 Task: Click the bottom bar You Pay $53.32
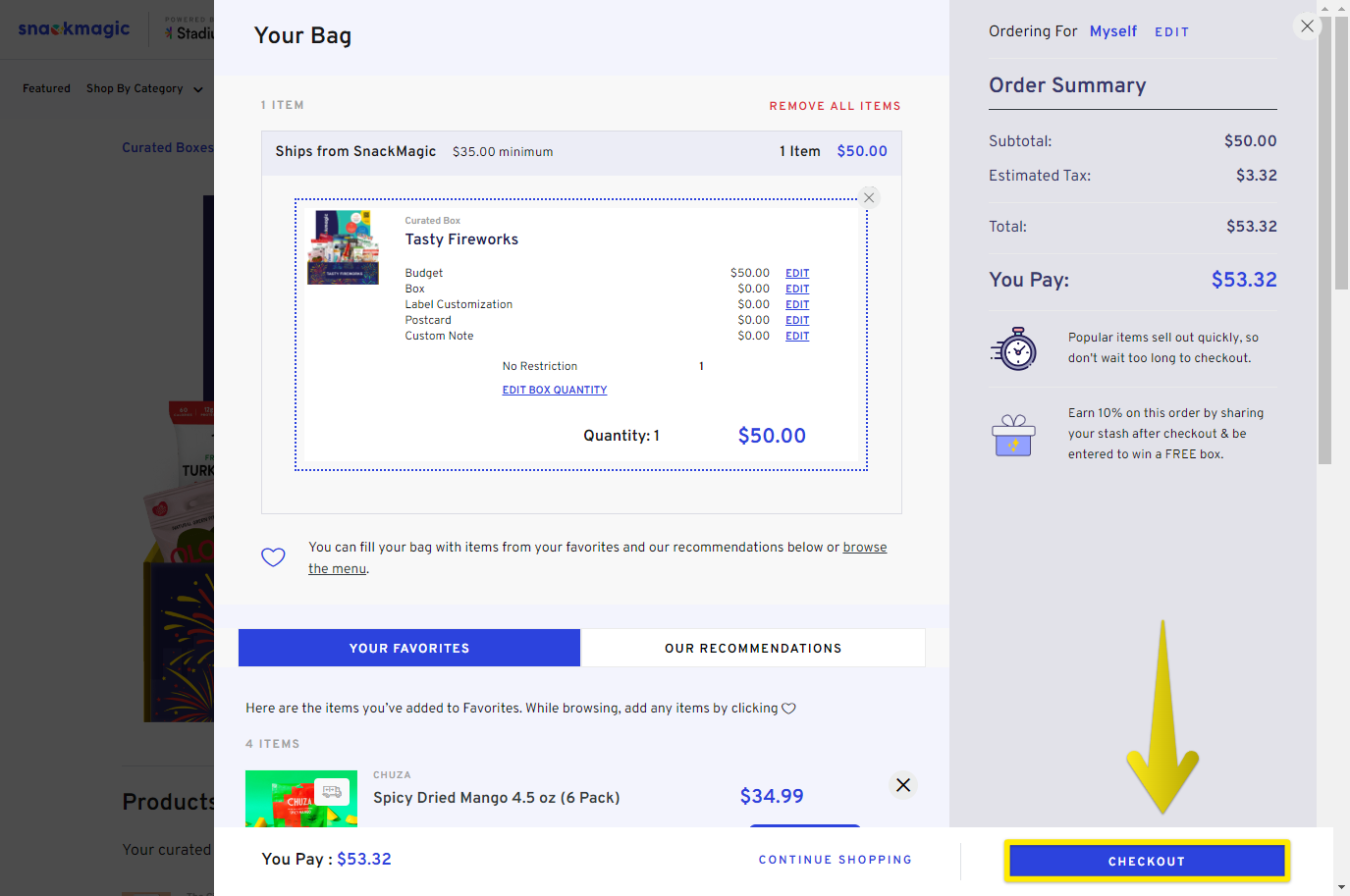326,859
